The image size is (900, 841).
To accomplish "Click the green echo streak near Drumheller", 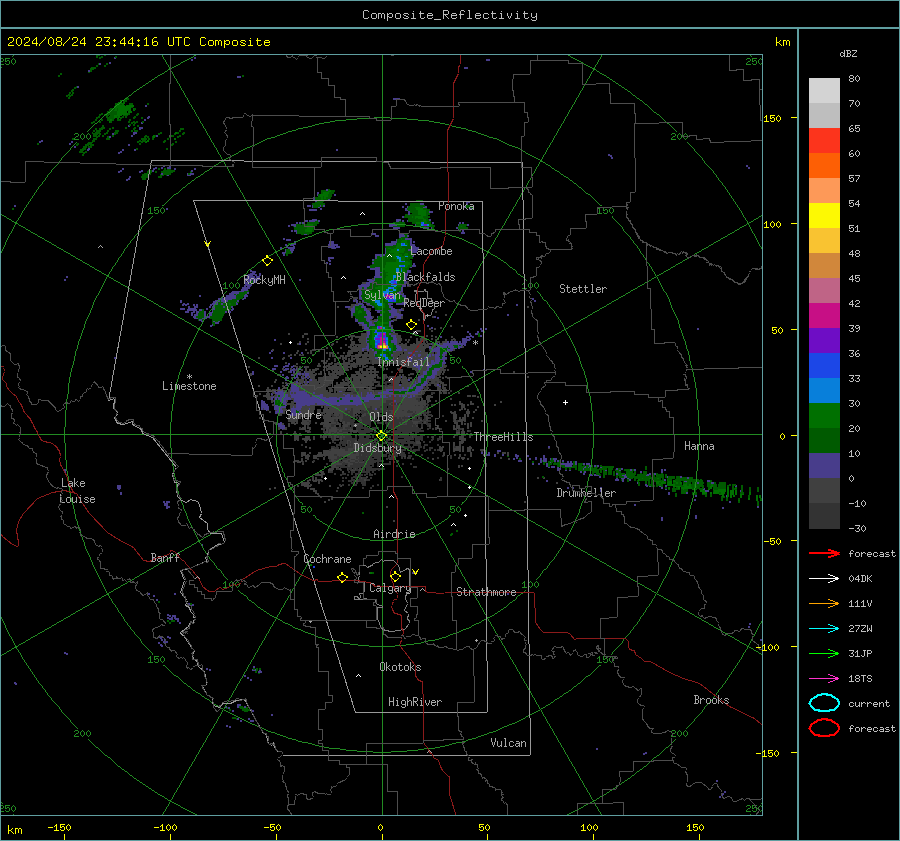I will pyautogui.click(x=649, y=476).
